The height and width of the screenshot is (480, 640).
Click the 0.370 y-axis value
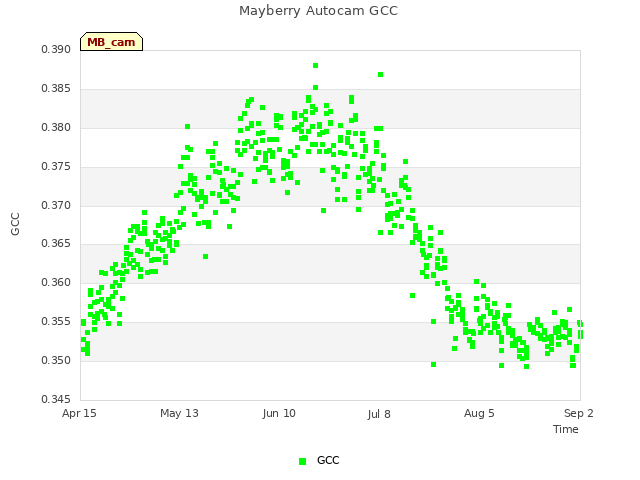tap(56, 205)
